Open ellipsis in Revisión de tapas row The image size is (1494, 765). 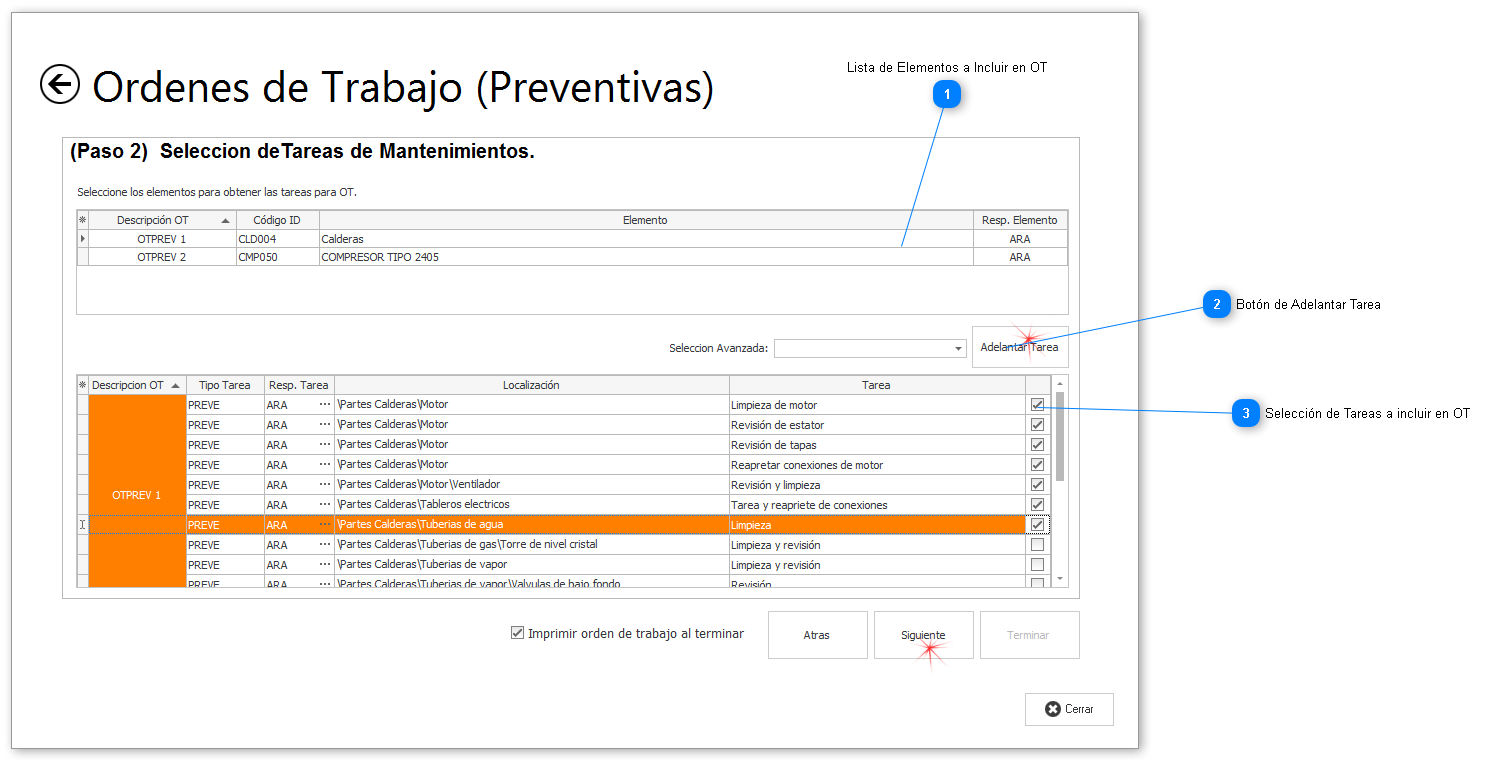pos(324,445)
